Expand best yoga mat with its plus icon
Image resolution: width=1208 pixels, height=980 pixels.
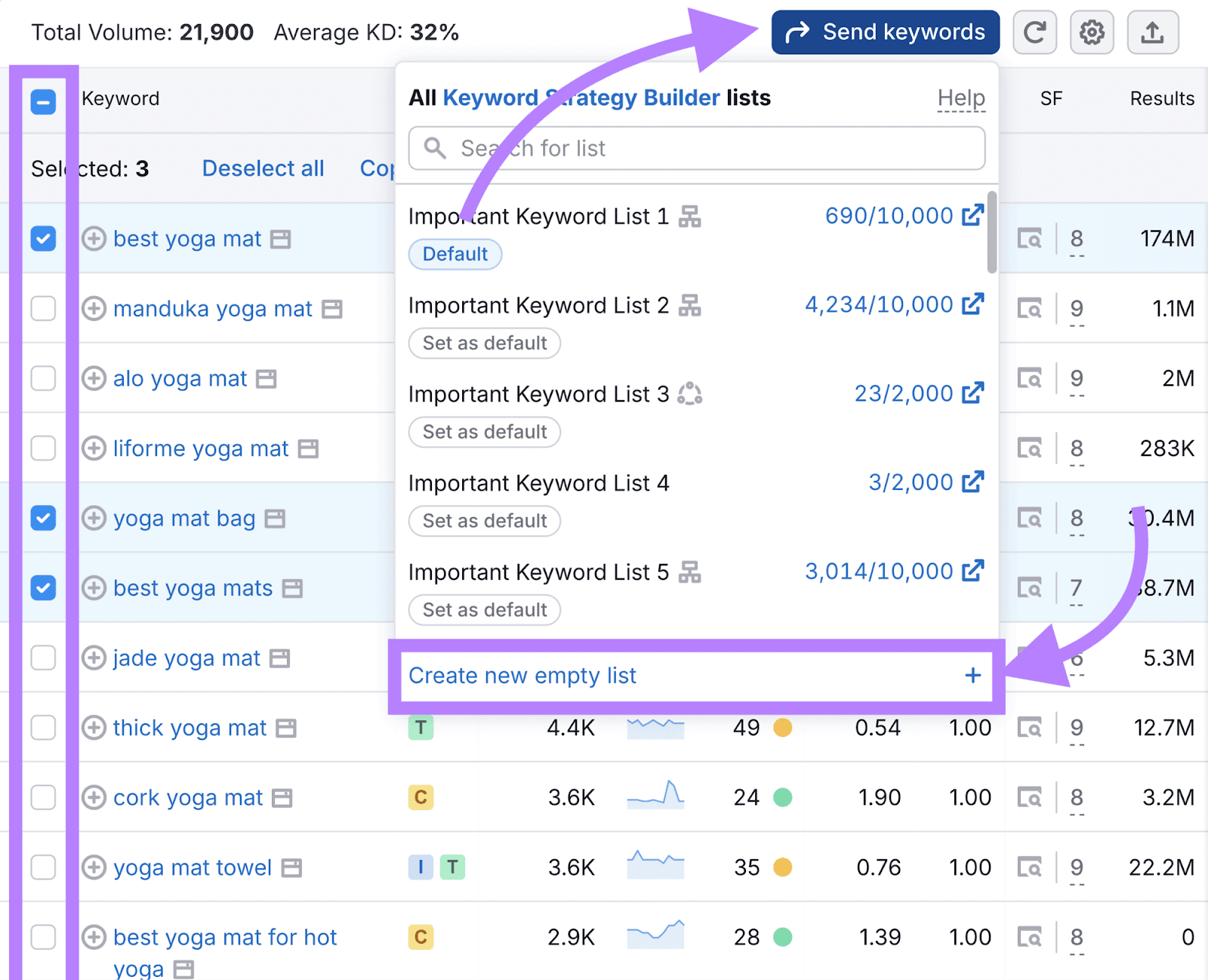(x=93, y=239)
